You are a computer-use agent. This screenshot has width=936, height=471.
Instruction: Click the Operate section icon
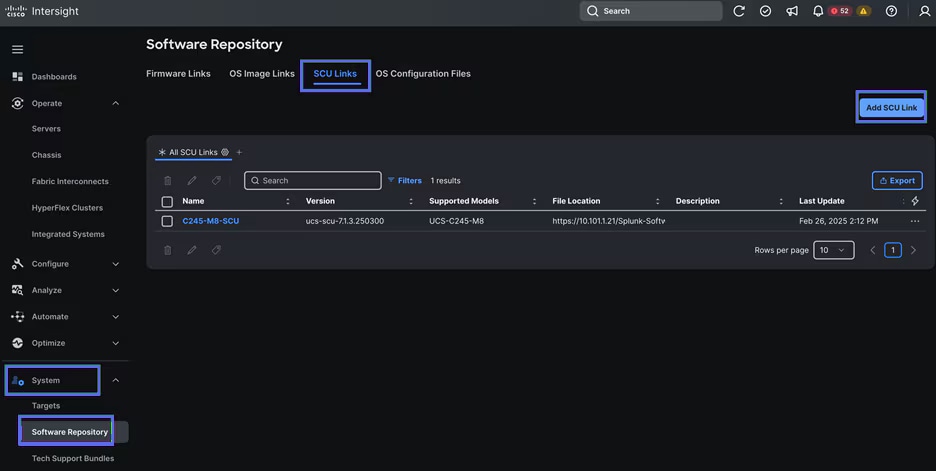tap(17, 103)
